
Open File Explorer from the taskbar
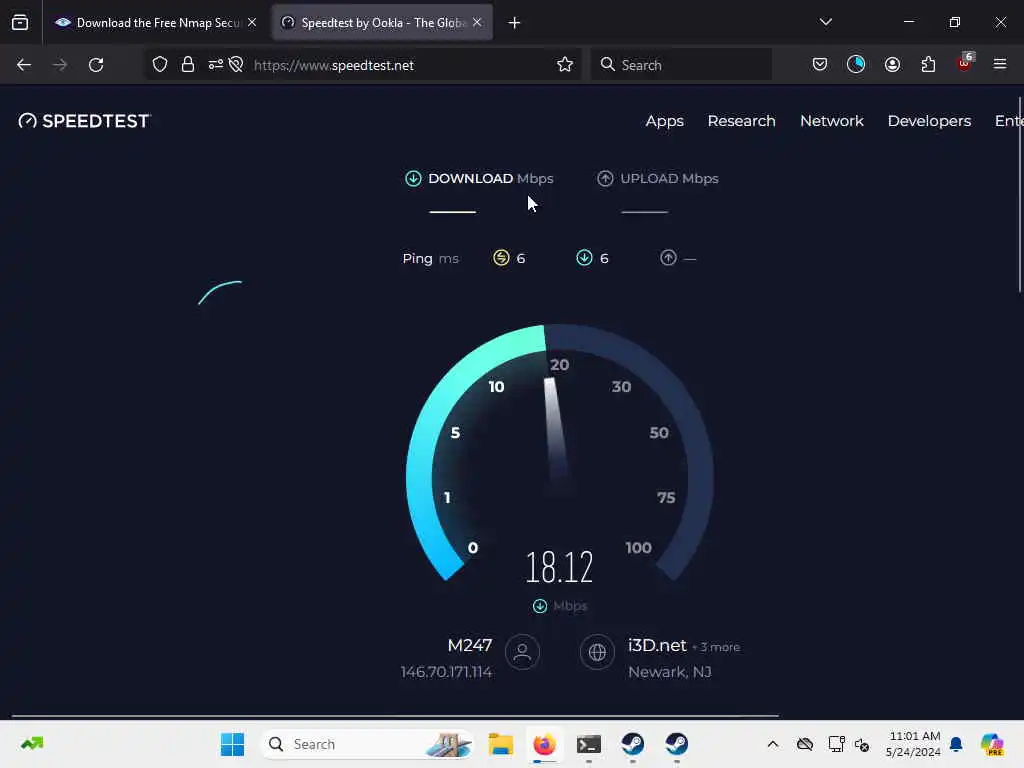(501, 744)
